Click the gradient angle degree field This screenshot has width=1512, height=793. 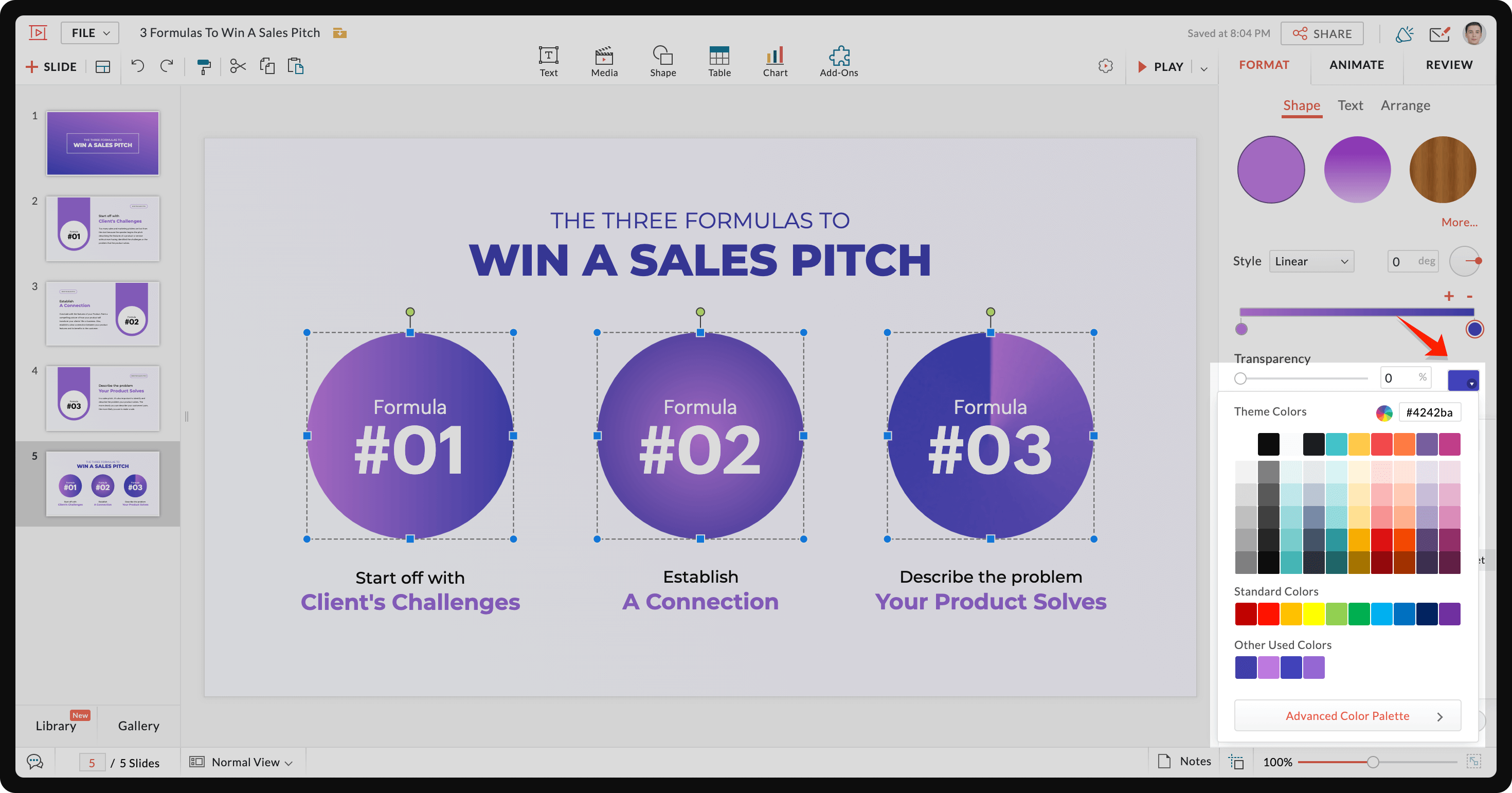point(1413,261)
